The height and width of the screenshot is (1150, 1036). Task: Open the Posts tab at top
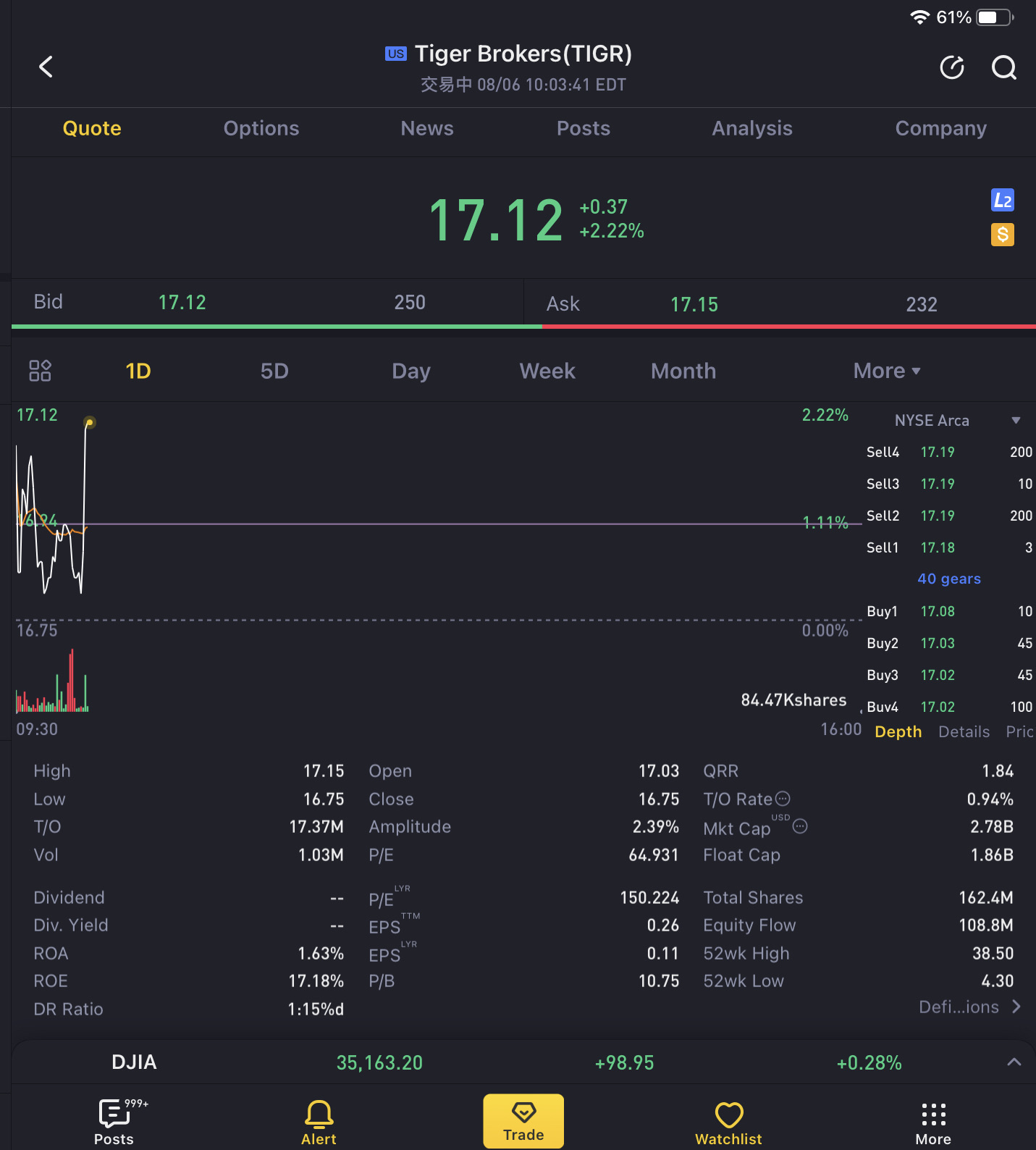click(x=584, y=128)
